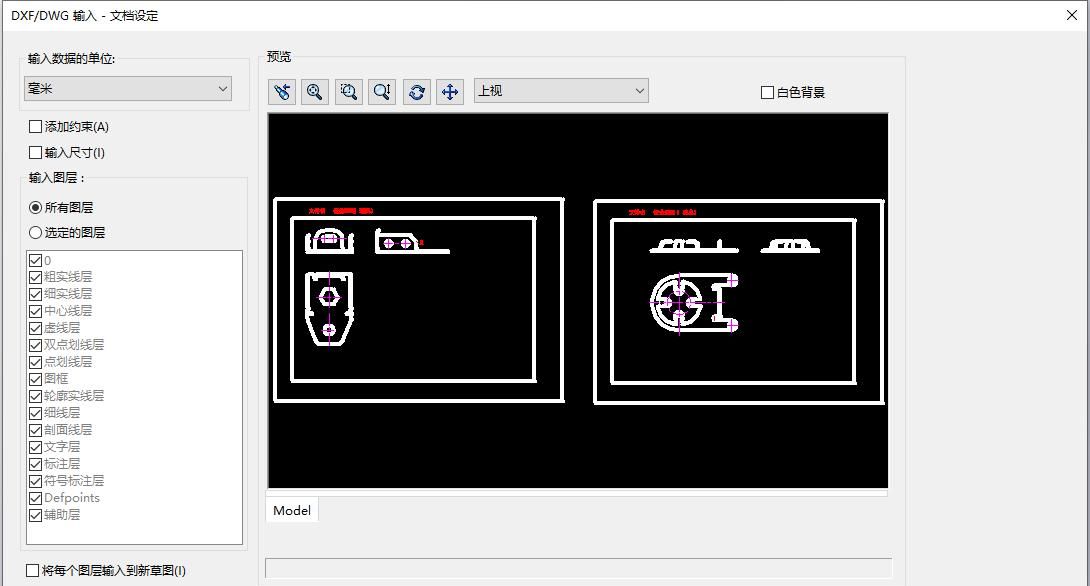
Task: Uncheck the Defpoints layer
Action: point(35,498)
